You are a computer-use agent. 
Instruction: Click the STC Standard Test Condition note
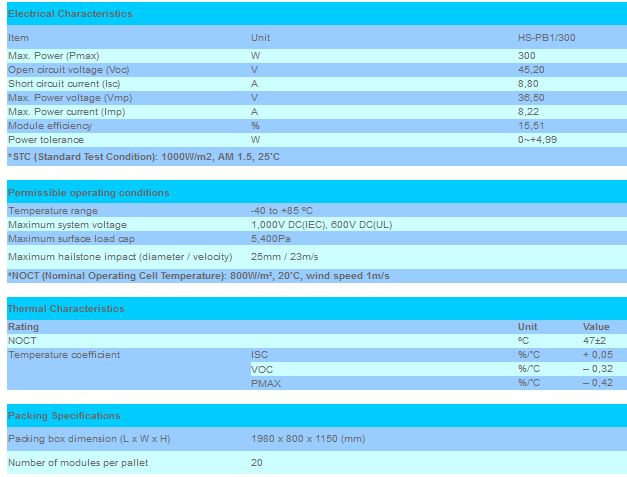[144, 157]
